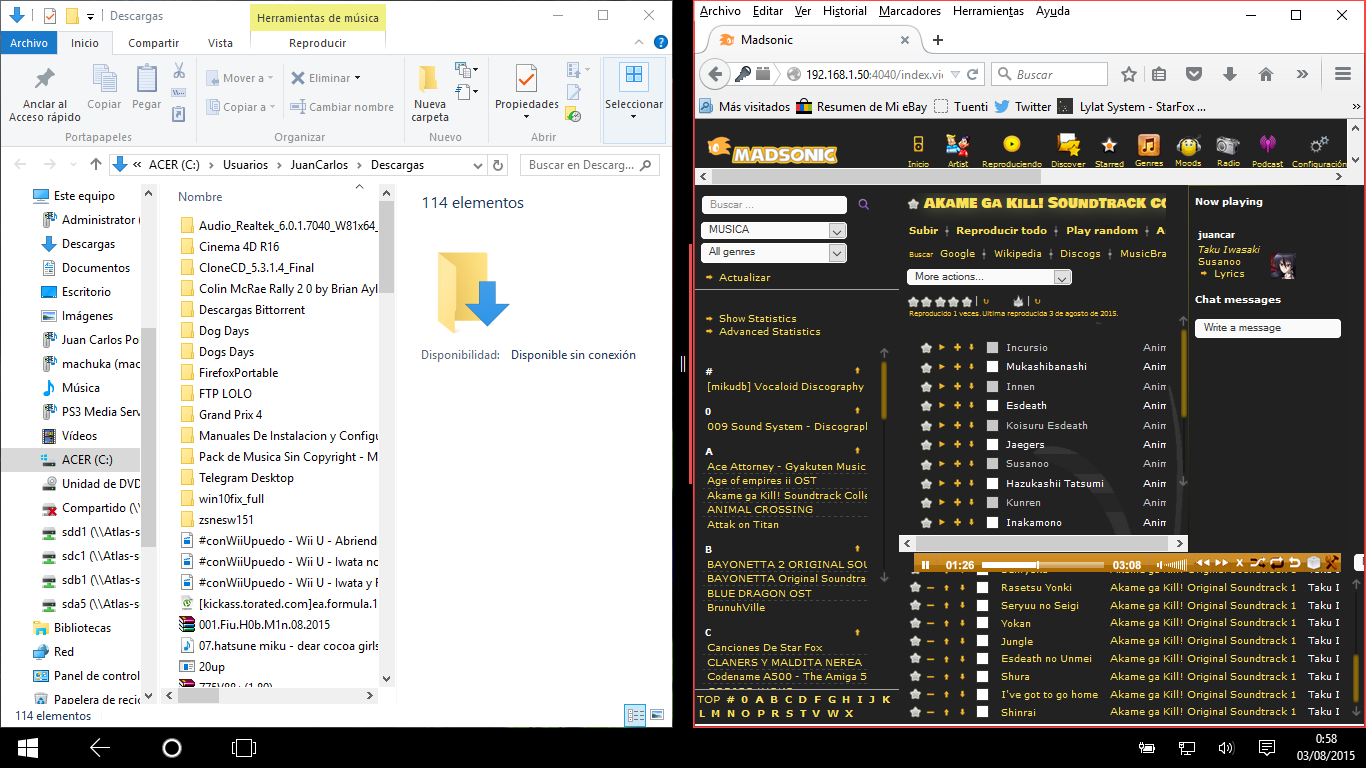Click Cut scissors icon in Explorer ribbon

coord(179,71)
